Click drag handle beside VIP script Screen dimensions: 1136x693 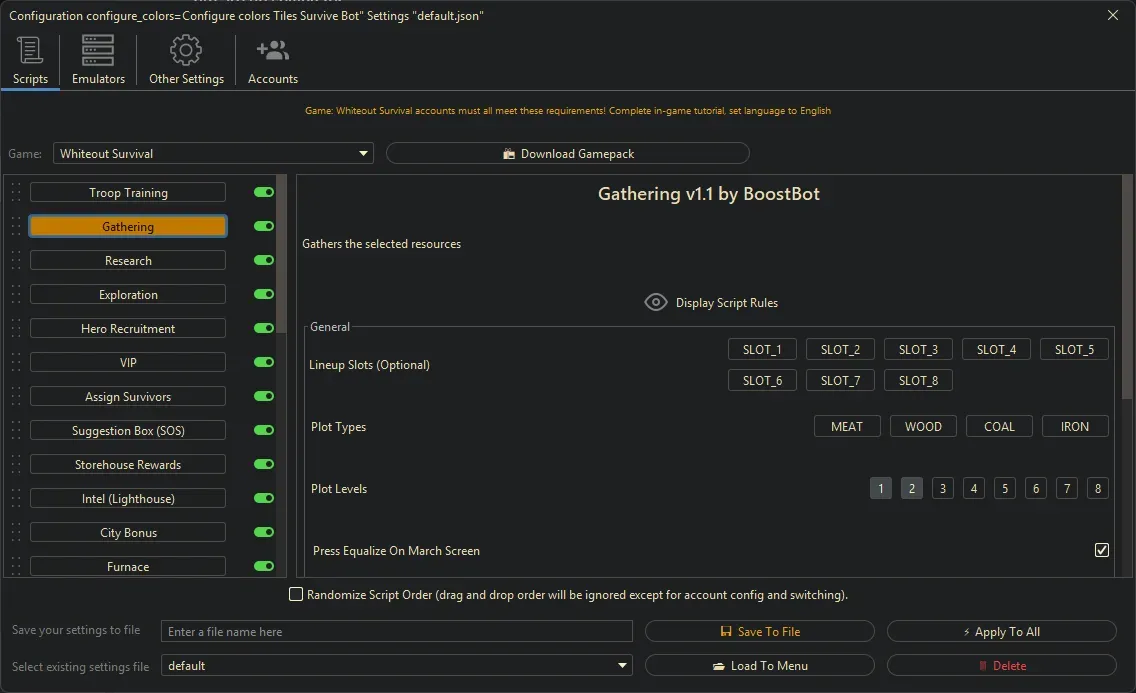click(16, 363)
